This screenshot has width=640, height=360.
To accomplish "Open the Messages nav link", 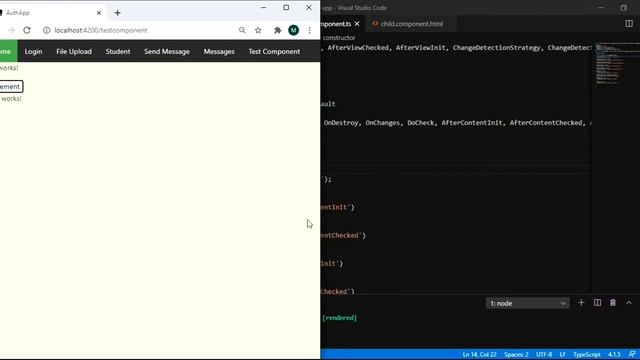I will [x=219, y=51].
